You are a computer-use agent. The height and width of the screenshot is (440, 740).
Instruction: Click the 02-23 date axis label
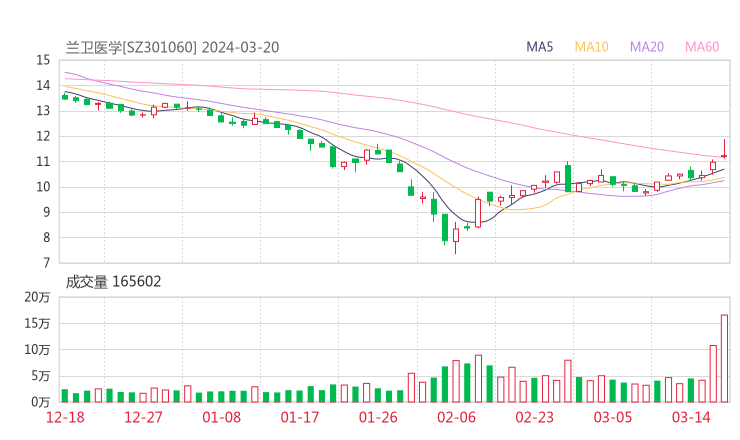534,417
